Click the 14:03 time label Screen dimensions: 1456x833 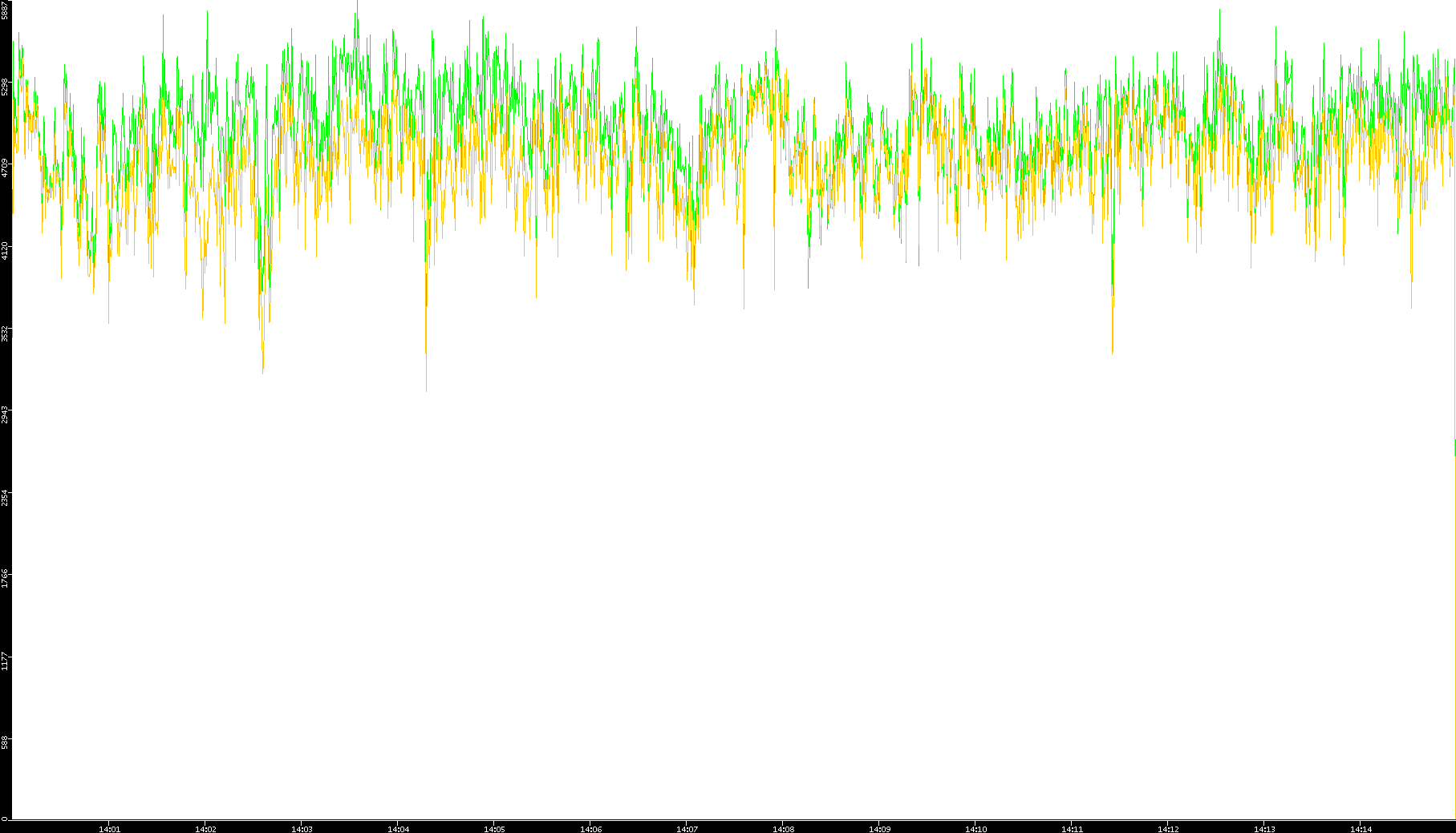tap(302, 828)
